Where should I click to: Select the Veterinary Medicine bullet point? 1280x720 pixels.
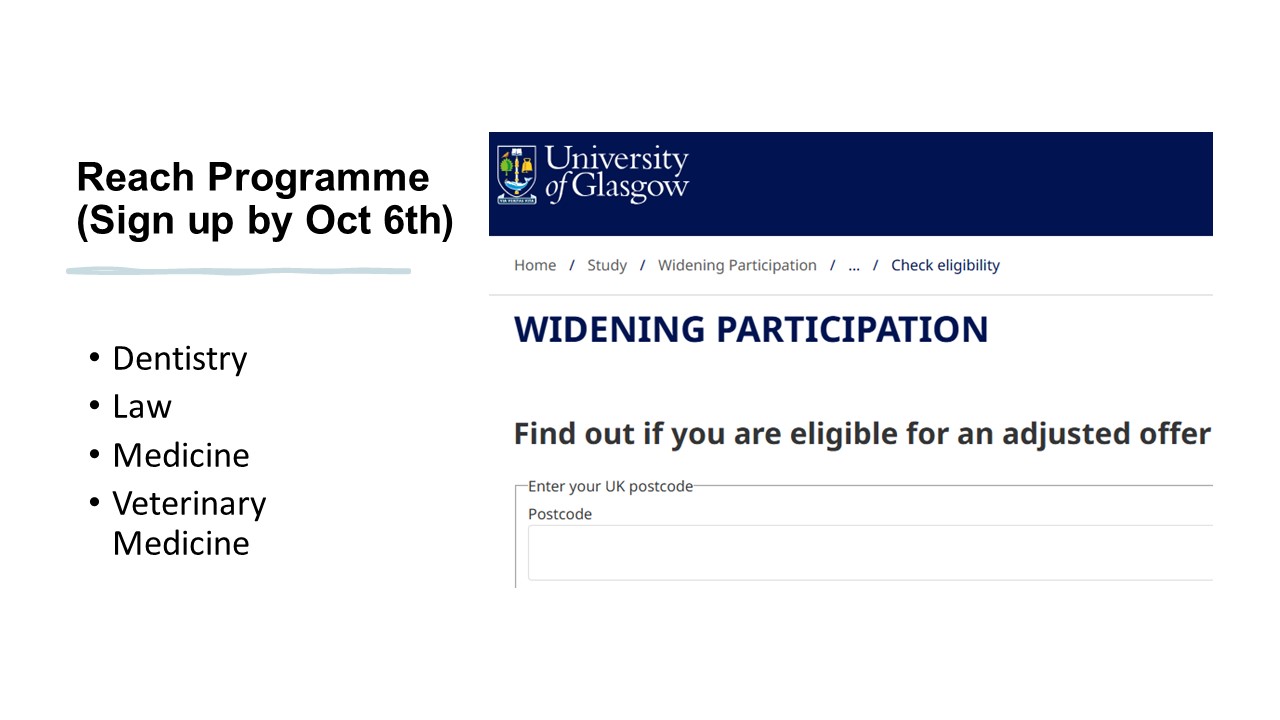pos(189,523)
